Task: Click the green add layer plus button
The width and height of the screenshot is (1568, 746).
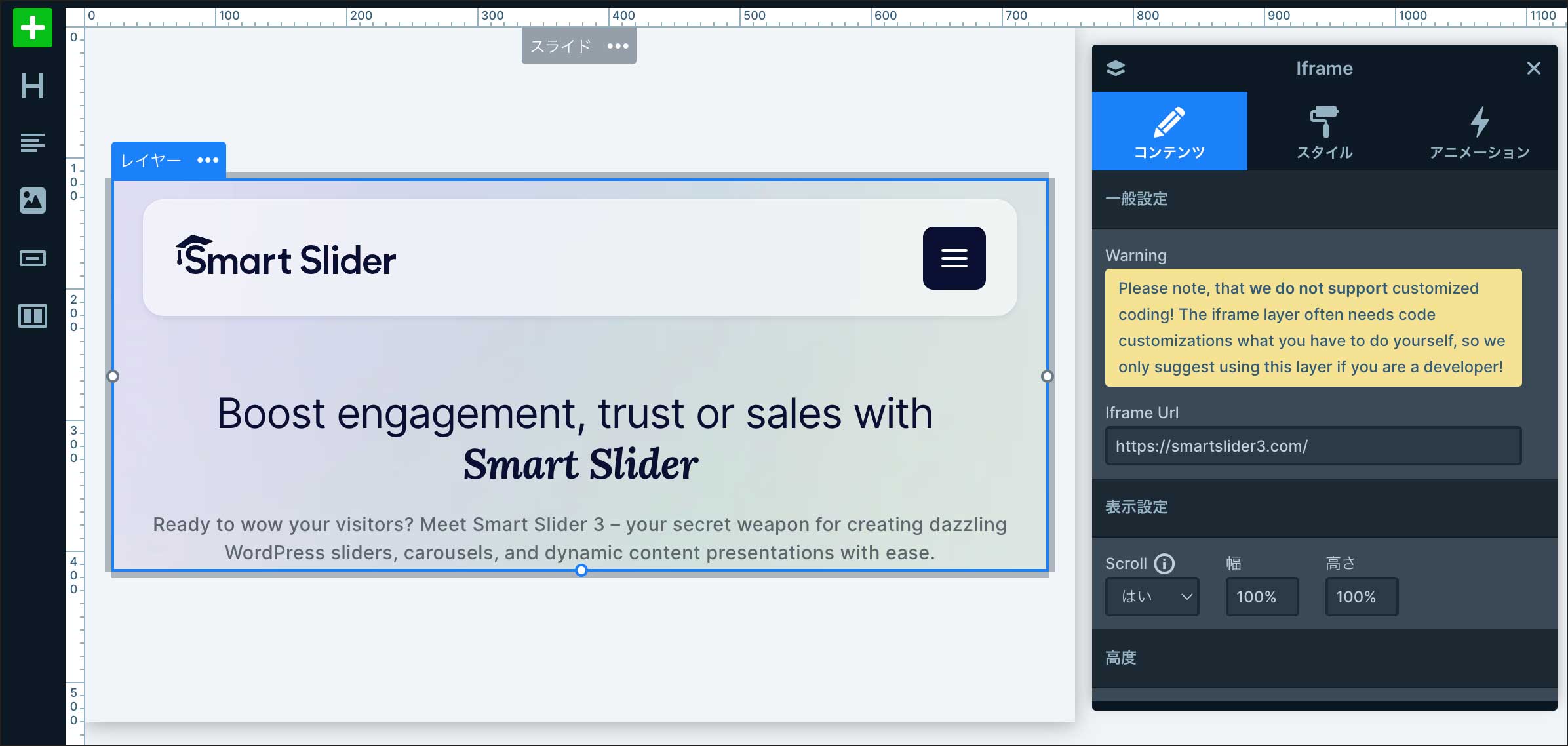Action: tap(32, 28)
